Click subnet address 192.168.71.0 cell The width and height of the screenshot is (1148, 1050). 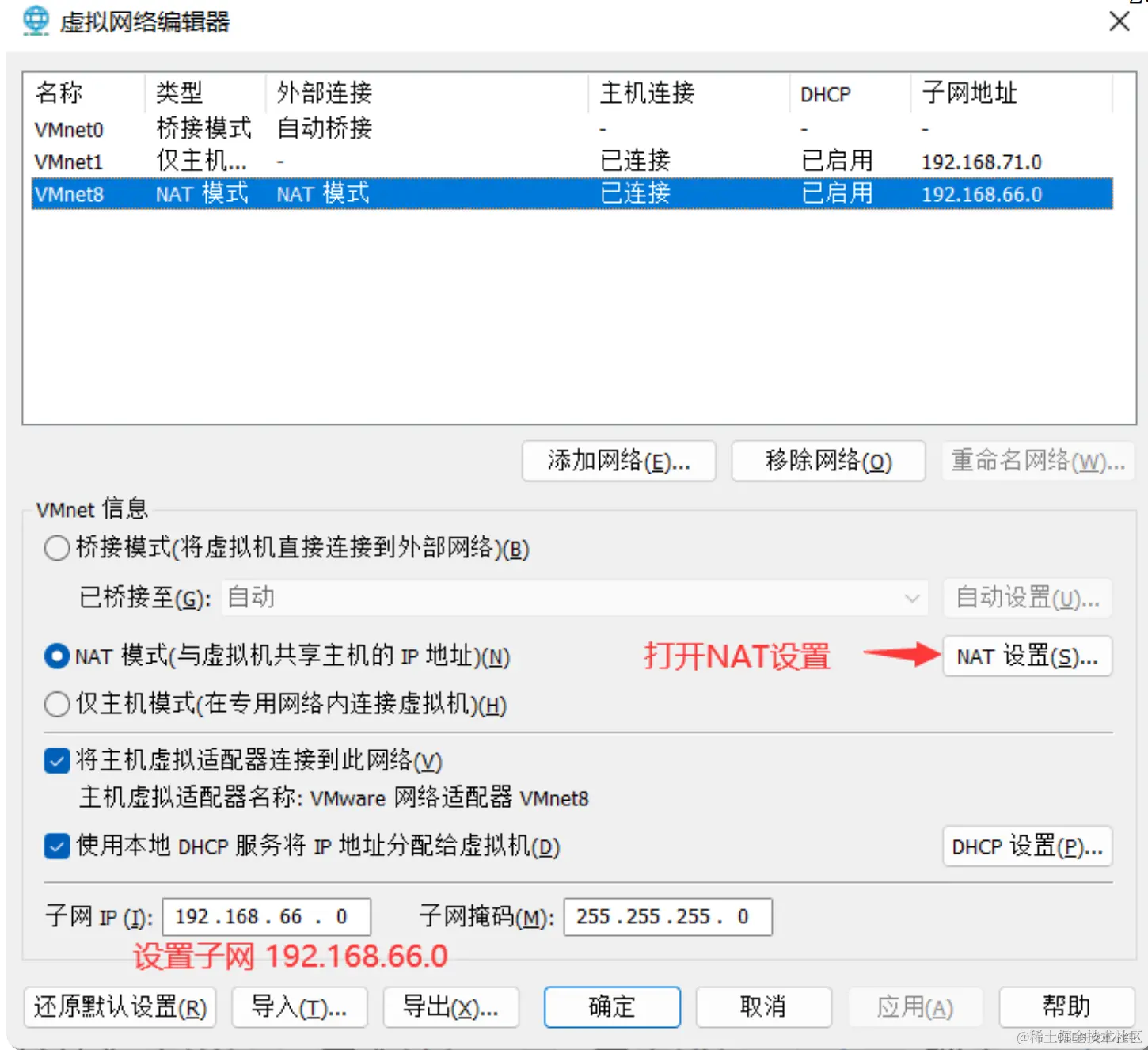[x=982, y=162]
